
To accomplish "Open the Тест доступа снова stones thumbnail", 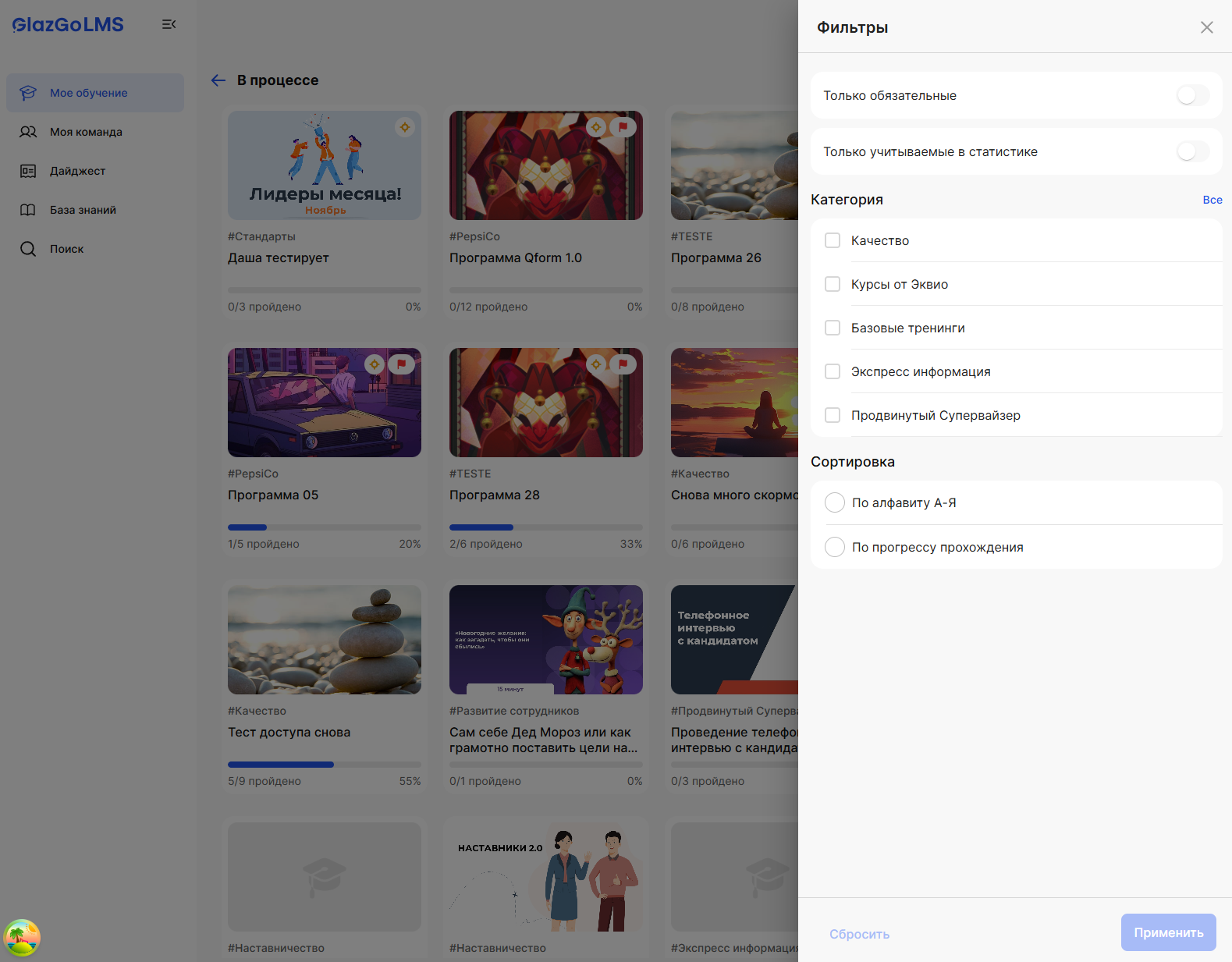I will point(325,640).
